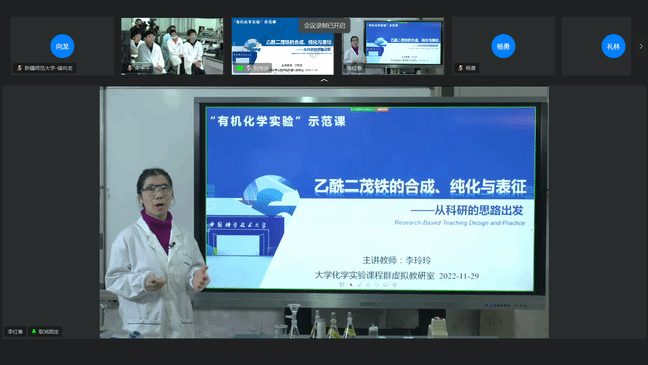
Task: Collapse participant strip with up chevron
Action: (324, 80)
